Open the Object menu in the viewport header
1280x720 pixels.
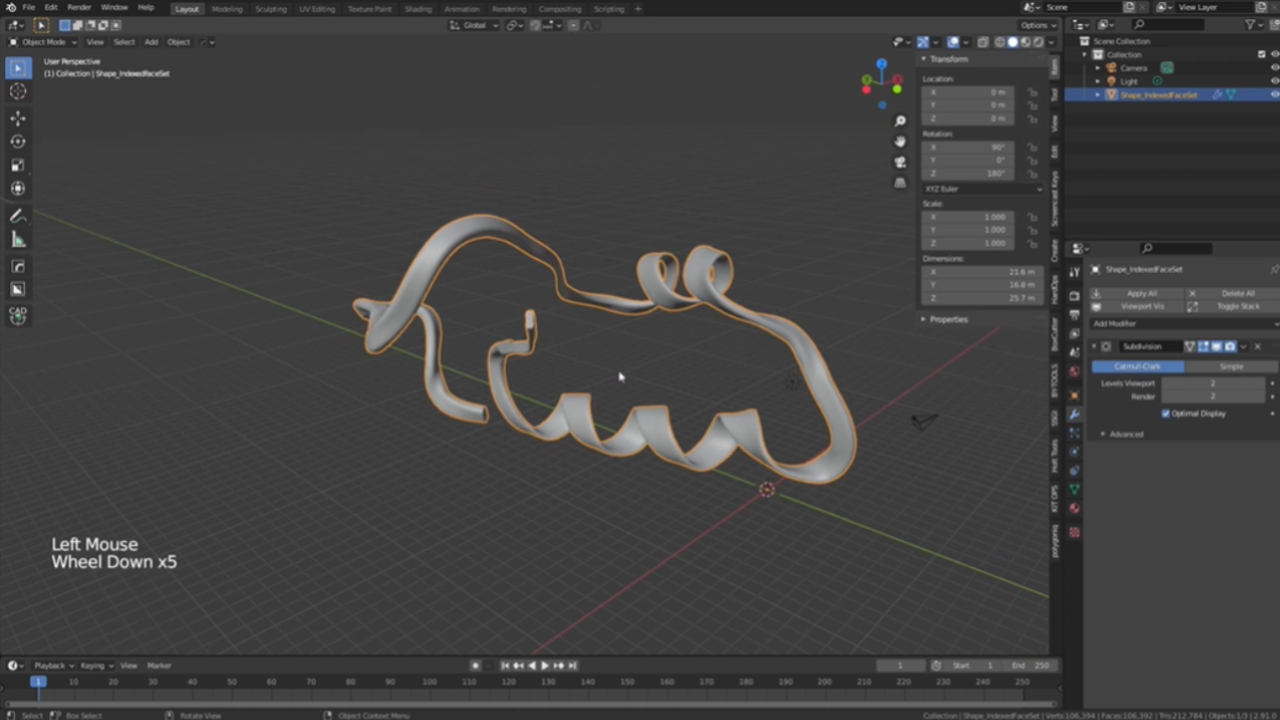[178, 42]
